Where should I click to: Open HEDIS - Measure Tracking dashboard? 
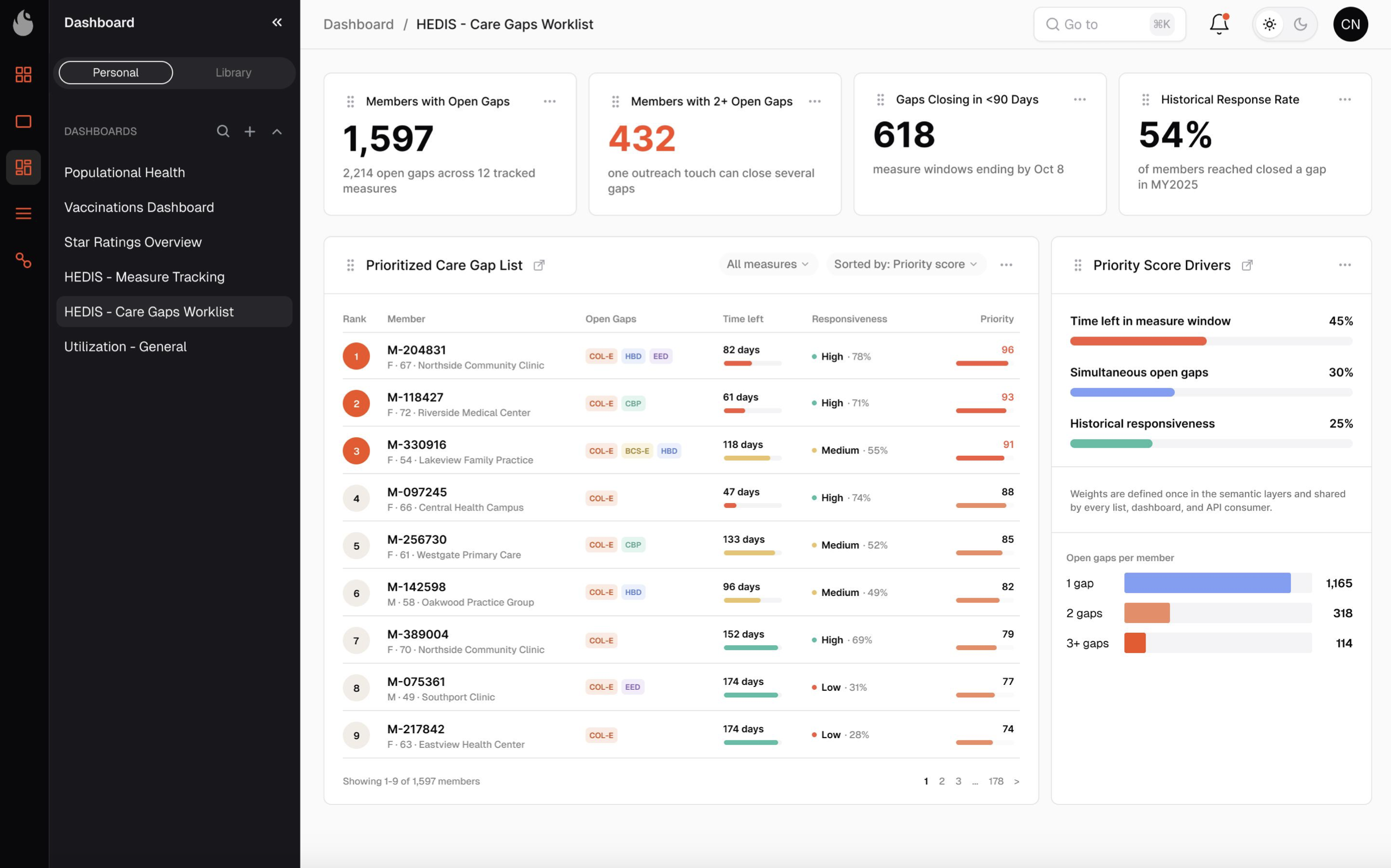(174, 276)
